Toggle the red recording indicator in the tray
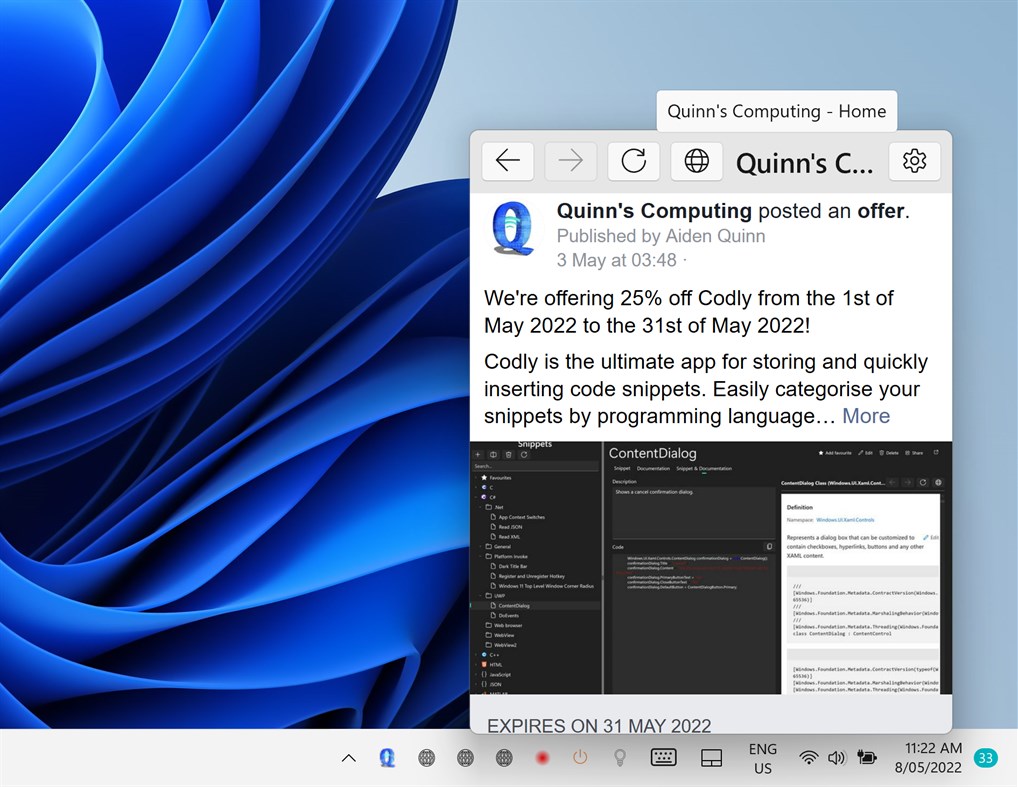The width and height of the screenshot is (1018, 787). [x=541, y=758]
